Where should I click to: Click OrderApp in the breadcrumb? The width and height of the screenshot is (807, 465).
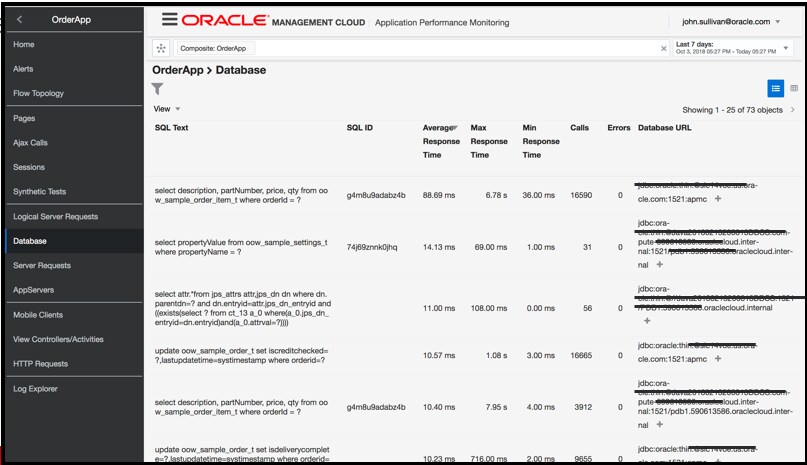pos(178,70)
